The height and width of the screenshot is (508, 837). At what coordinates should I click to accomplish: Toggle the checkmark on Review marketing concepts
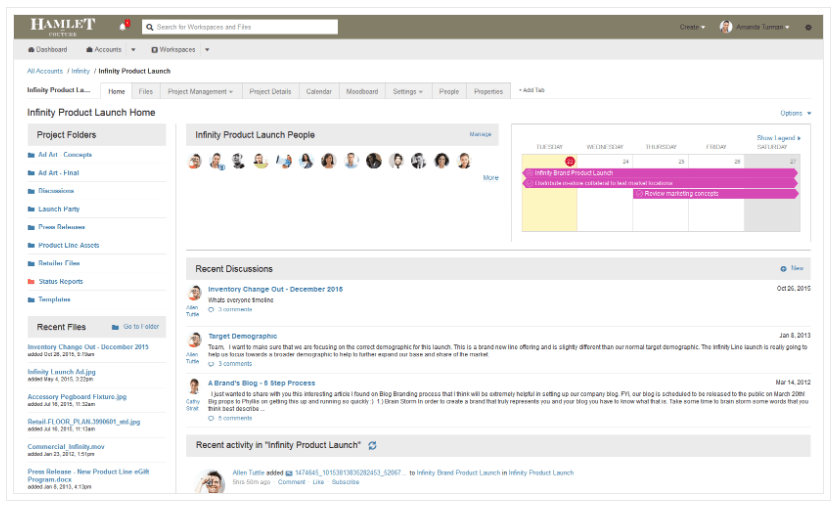click(x=639, y=194)
